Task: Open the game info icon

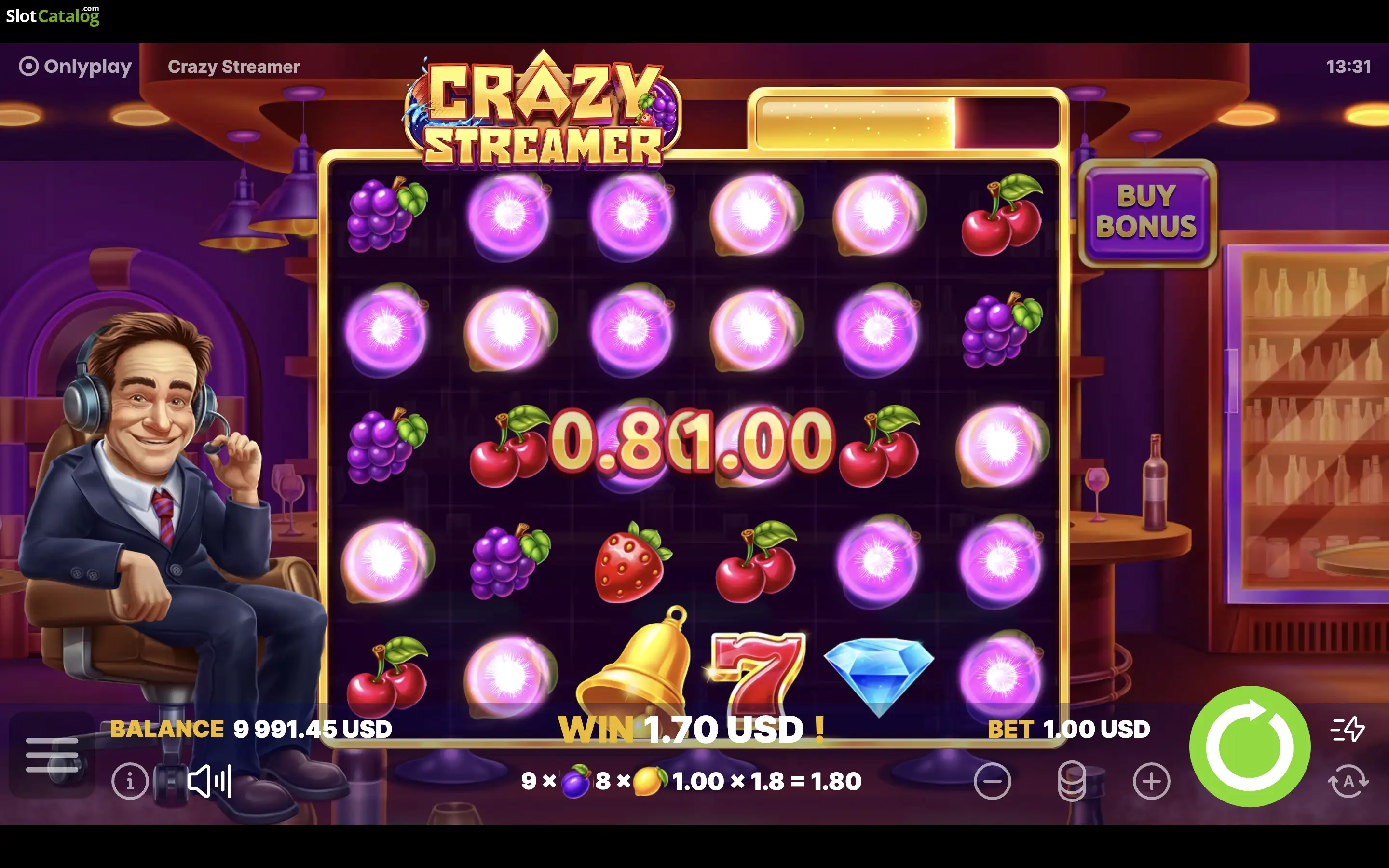Action: (x=130, y=781)
